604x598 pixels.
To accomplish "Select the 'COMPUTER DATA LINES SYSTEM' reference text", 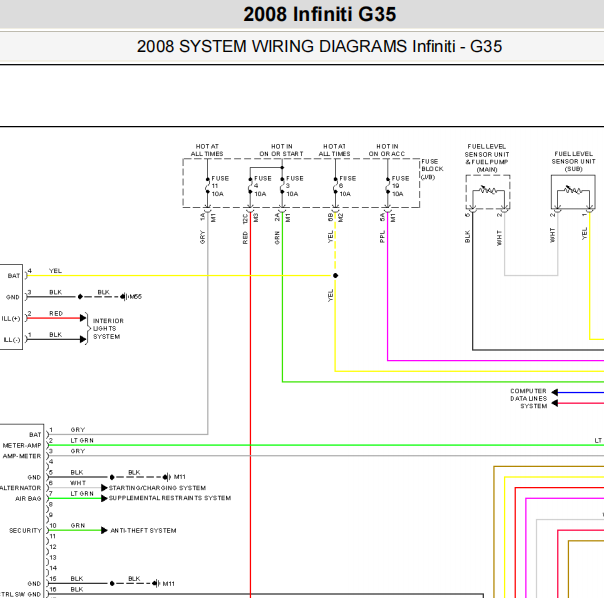I will (528, 398).
